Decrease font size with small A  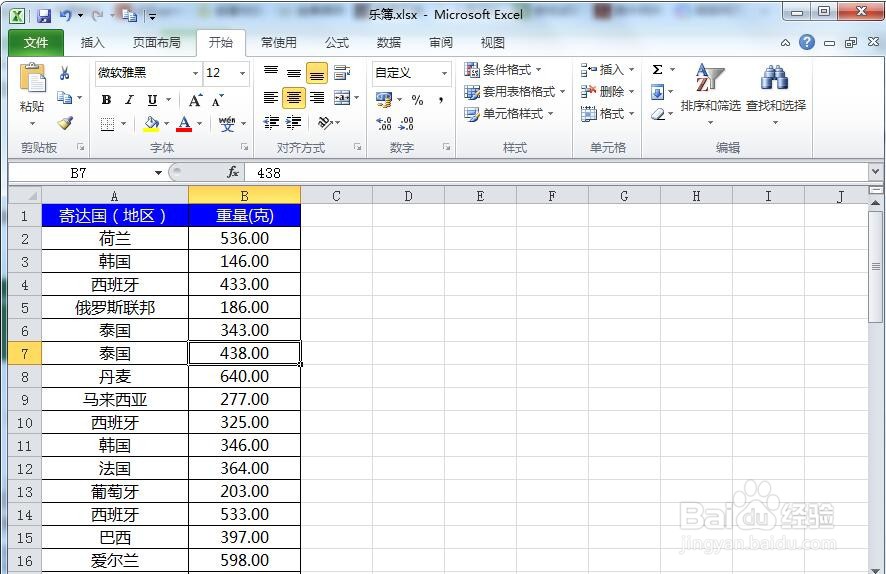[x=218, y=101]
